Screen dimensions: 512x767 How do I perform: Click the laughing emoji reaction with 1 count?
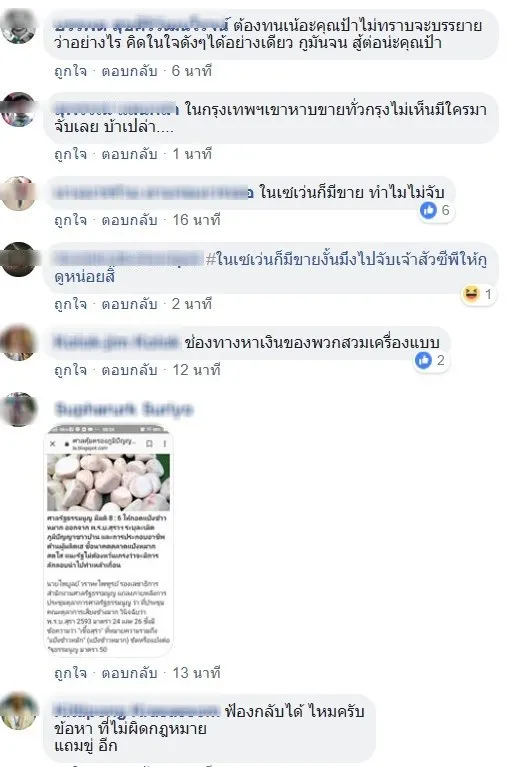click(x=478, y=294)
